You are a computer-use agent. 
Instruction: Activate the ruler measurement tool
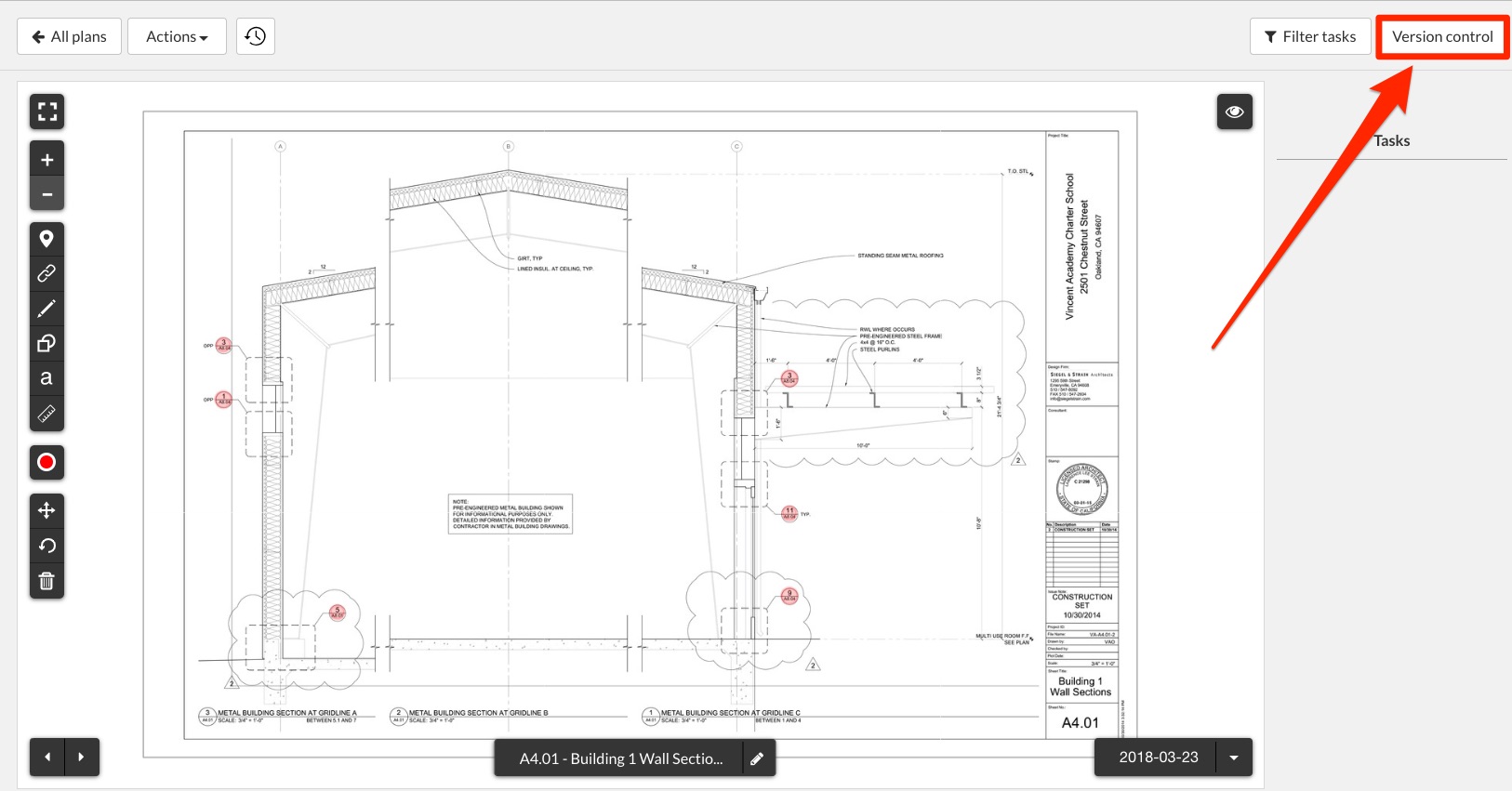pyautogui.click(x=46, y=414)
